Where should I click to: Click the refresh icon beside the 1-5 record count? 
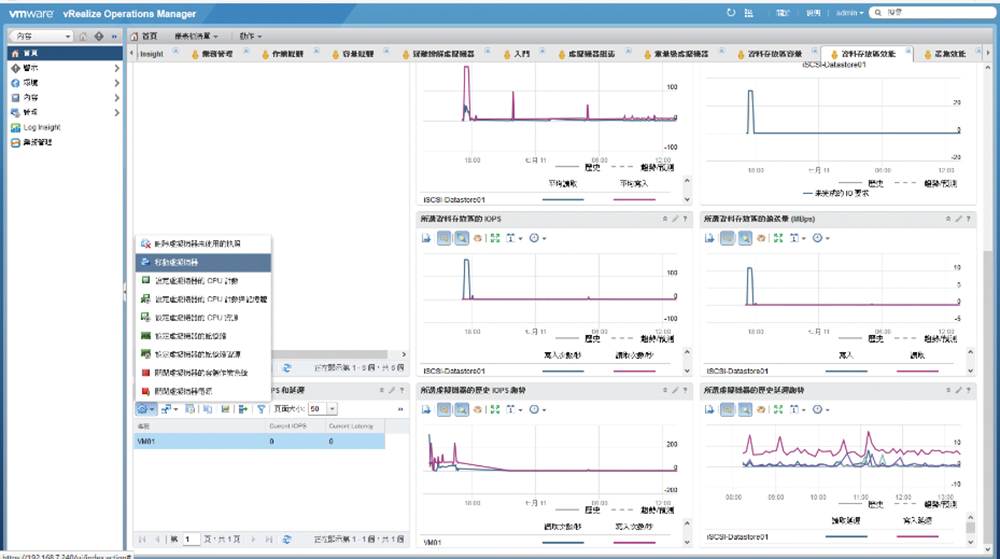click(x=287, y=368)
